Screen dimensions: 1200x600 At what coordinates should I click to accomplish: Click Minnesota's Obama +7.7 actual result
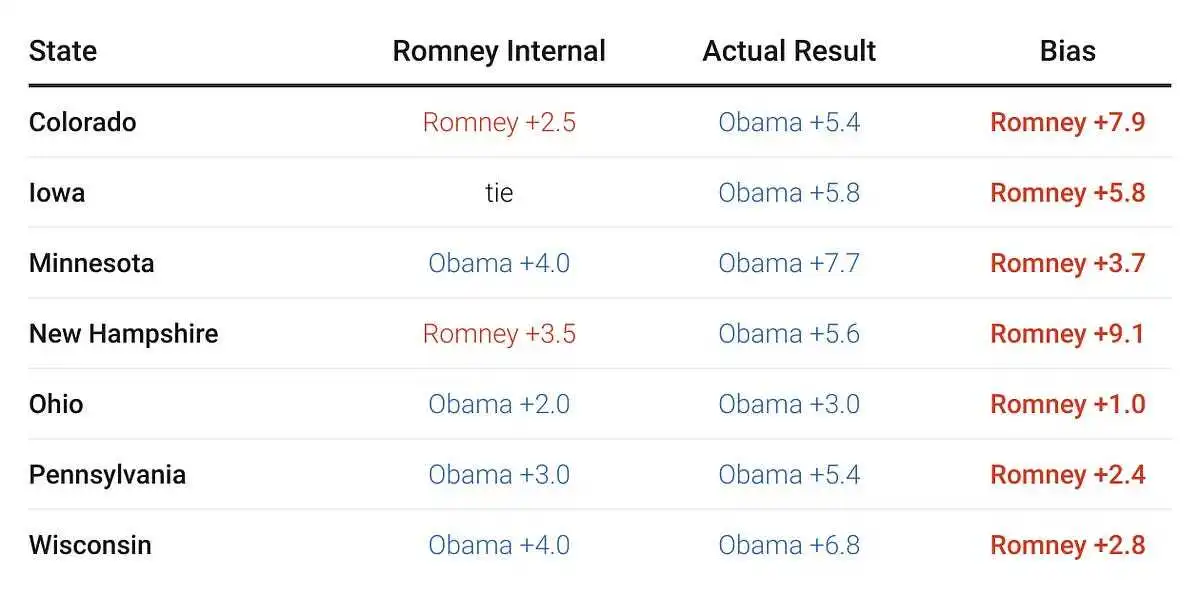click(x=789, y=263)
